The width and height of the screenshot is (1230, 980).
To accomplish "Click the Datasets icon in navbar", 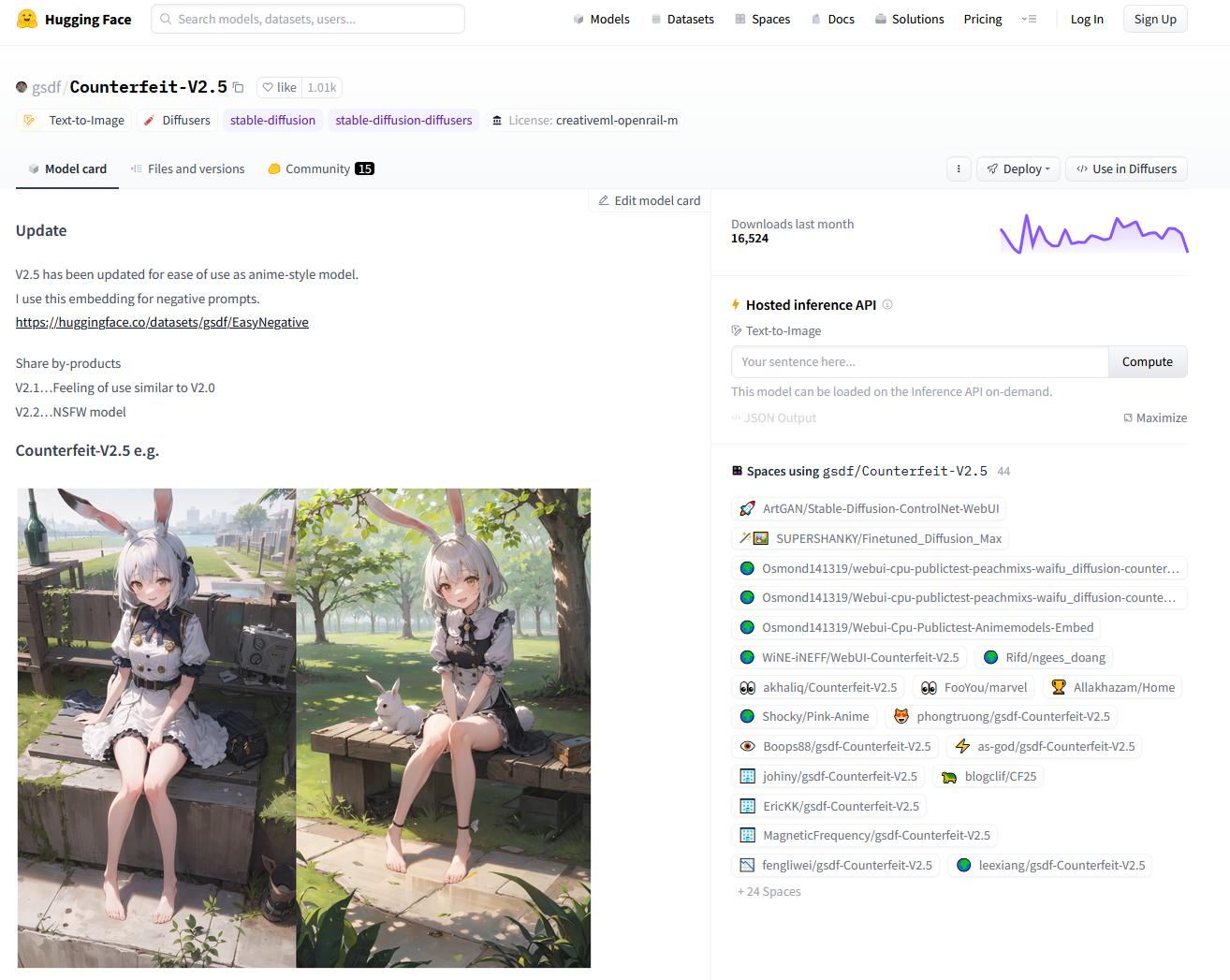I will click(x=656, y=19).
